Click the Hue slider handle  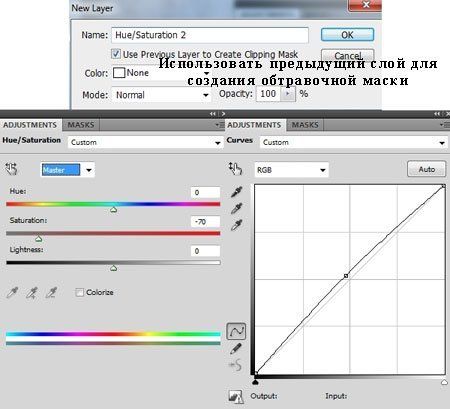coord(113,210)
